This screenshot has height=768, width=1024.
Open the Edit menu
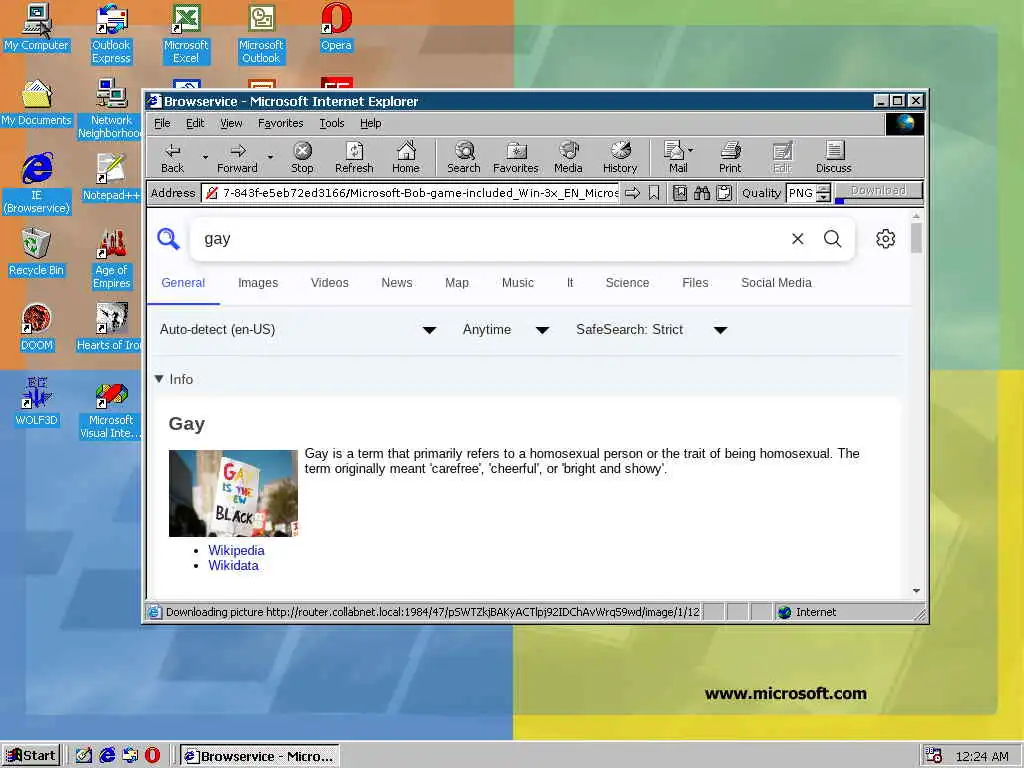click(x=195, y=123)
